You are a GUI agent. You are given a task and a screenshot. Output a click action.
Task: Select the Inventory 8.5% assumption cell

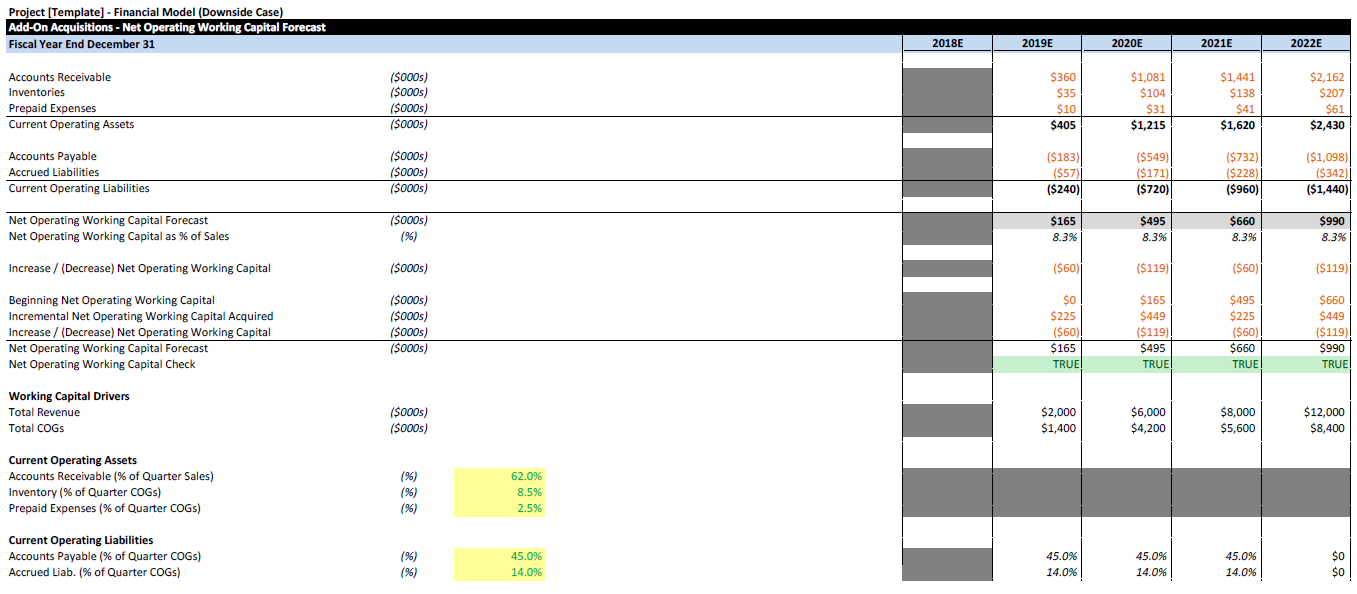(x=499, y=493)
